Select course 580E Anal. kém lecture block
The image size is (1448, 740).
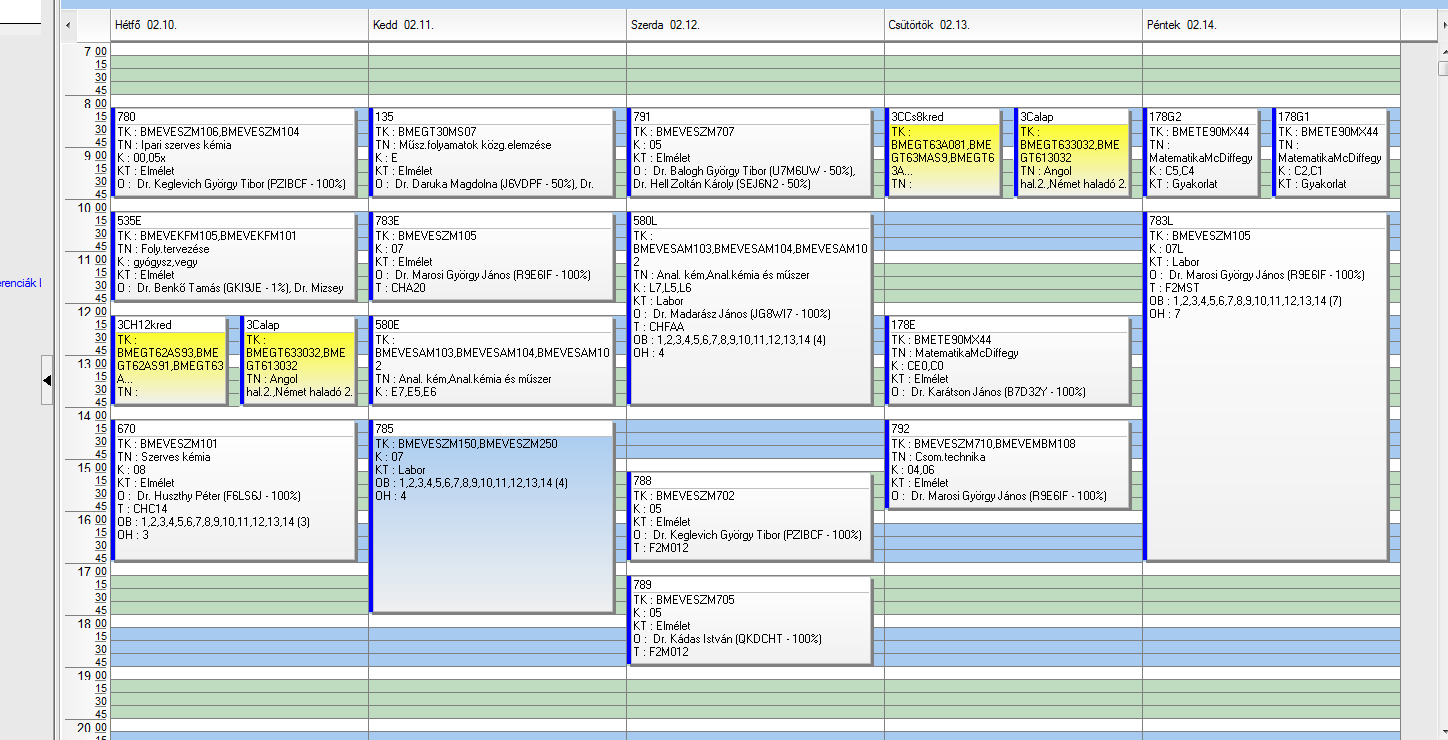pos(492,360)
